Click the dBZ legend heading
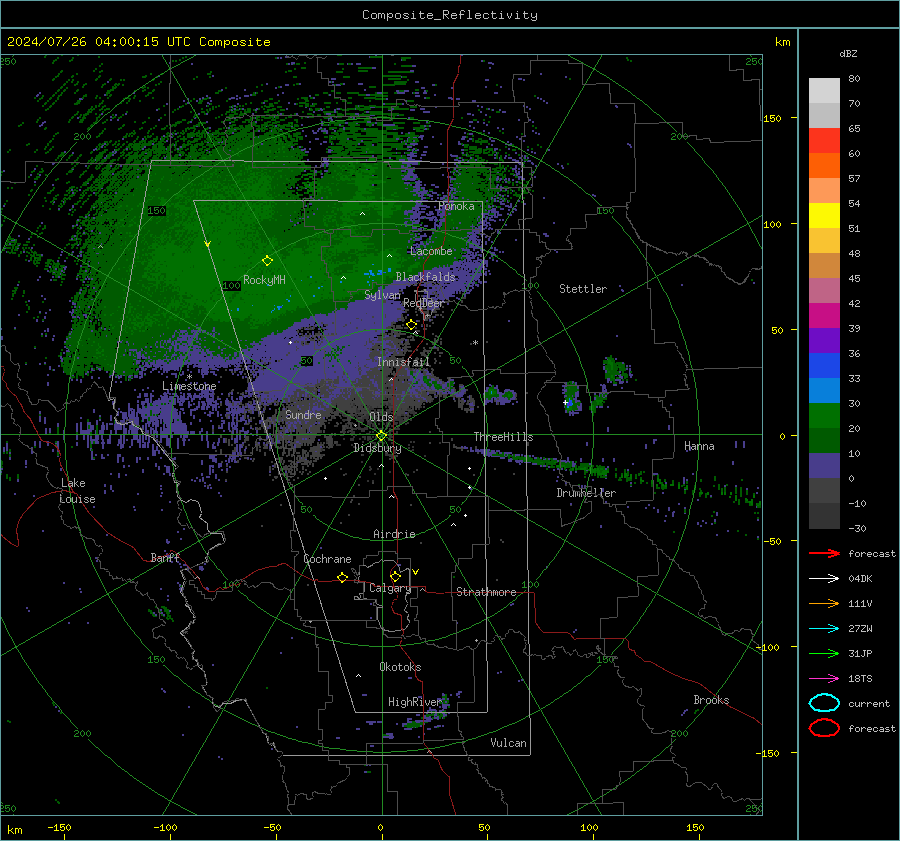 pos(848,53)
